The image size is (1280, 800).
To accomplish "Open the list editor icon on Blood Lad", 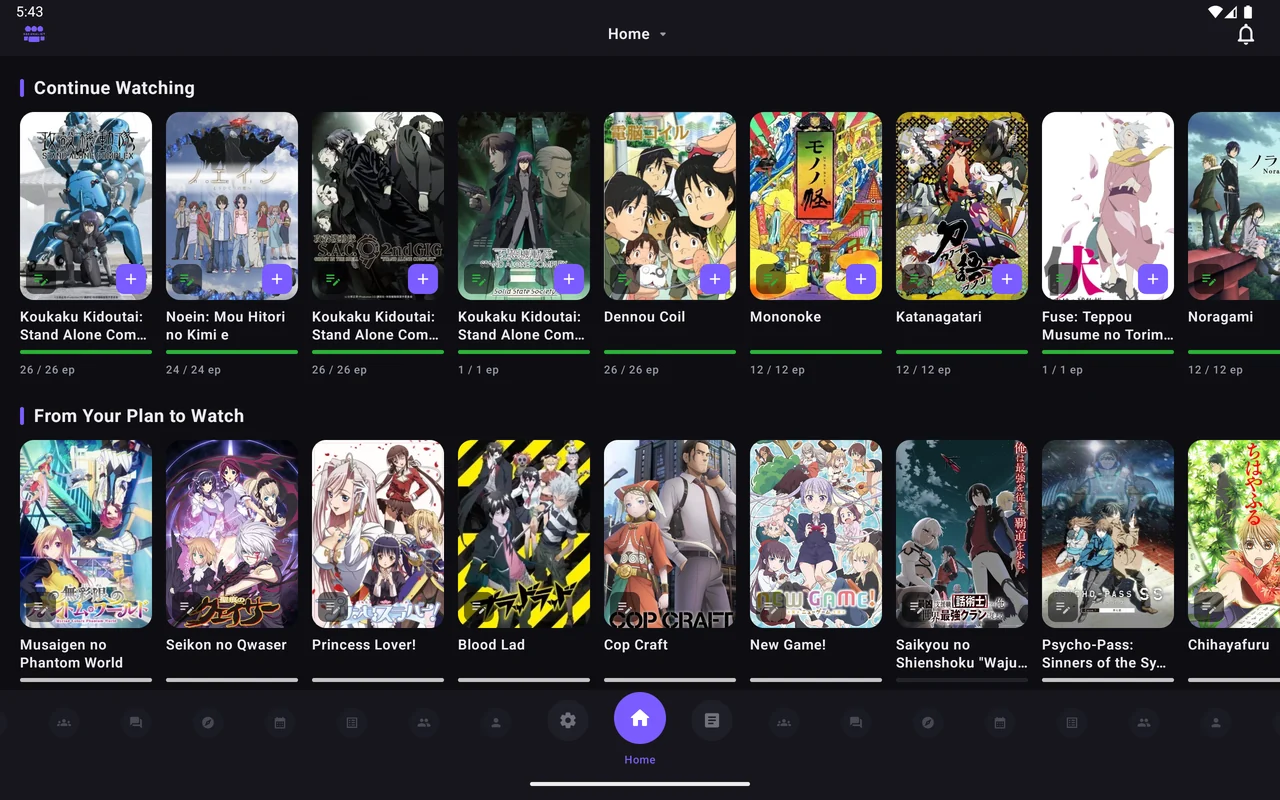I will click(478, 607).
